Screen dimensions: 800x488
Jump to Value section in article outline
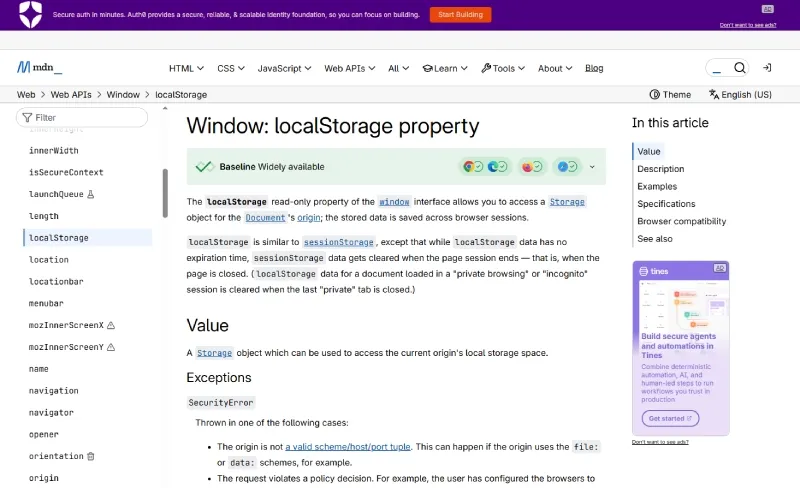point(648,151)
